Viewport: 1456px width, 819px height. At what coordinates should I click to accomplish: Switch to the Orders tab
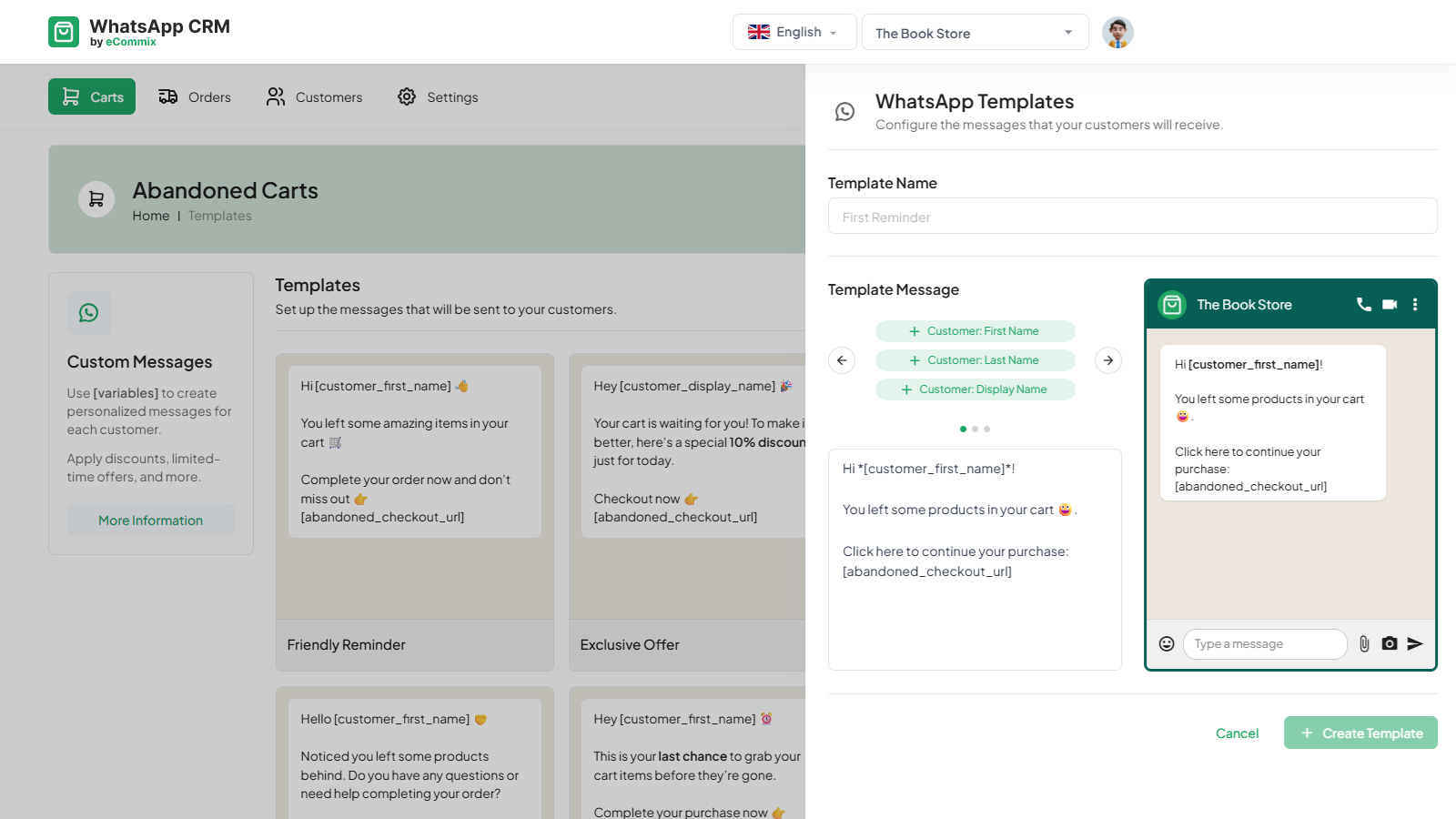click(x=195, y=97)
